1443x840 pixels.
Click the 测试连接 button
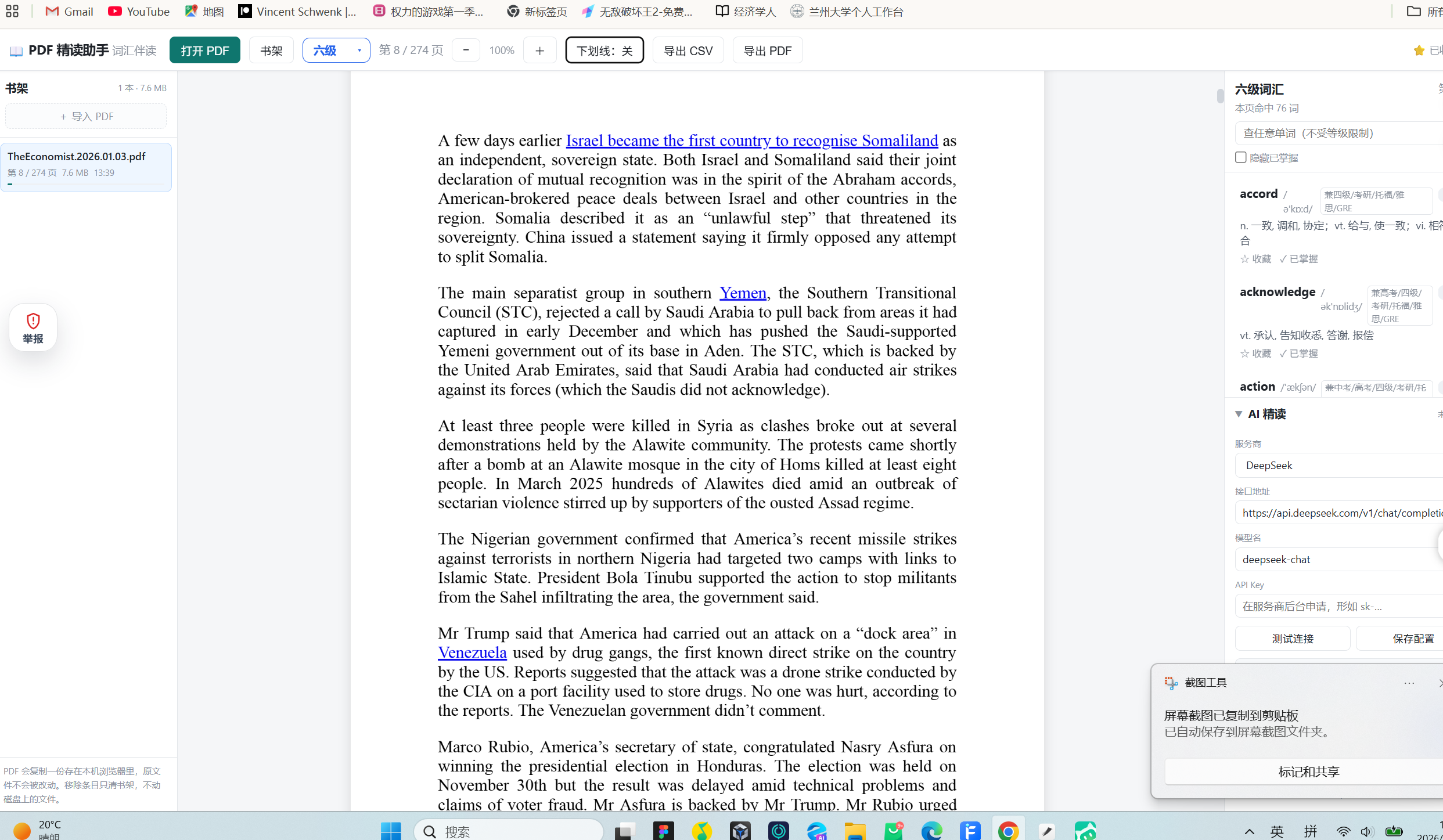click(1293, 639)
